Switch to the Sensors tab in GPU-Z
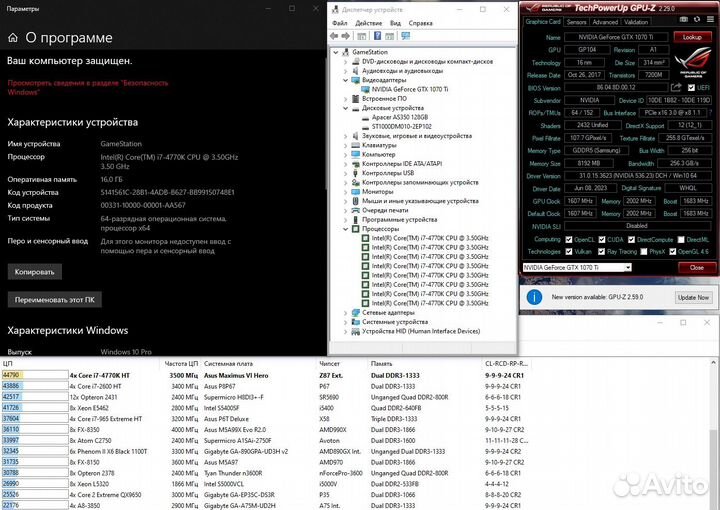This screenshot has height=510, width=720. [x=576, y=22]
